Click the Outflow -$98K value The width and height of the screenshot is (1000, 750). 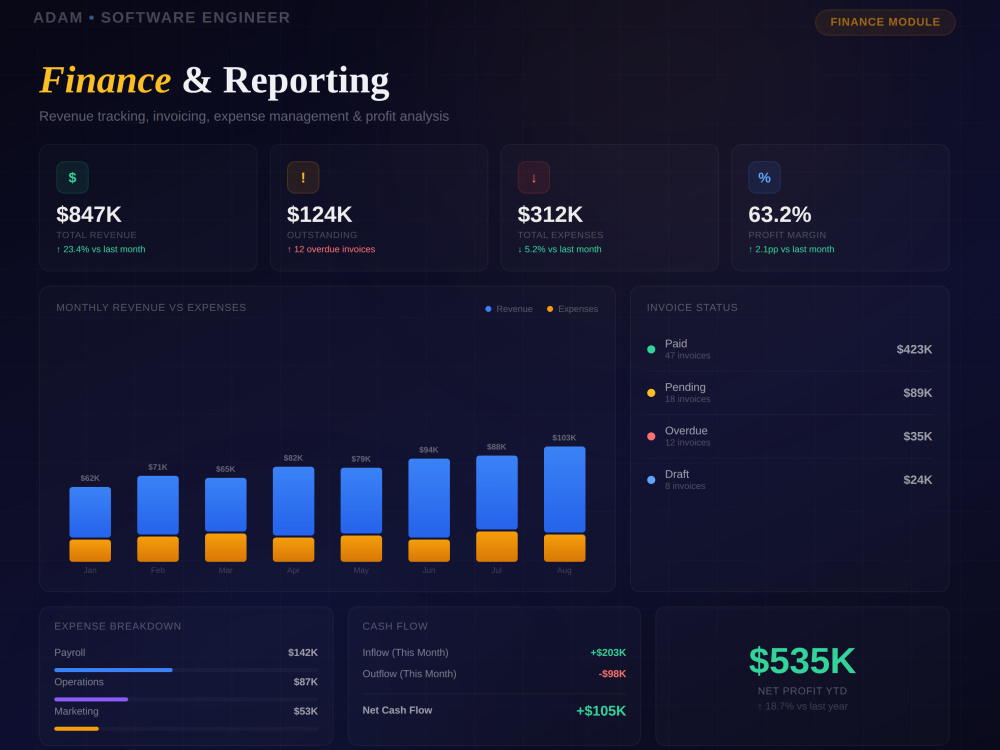612,674
